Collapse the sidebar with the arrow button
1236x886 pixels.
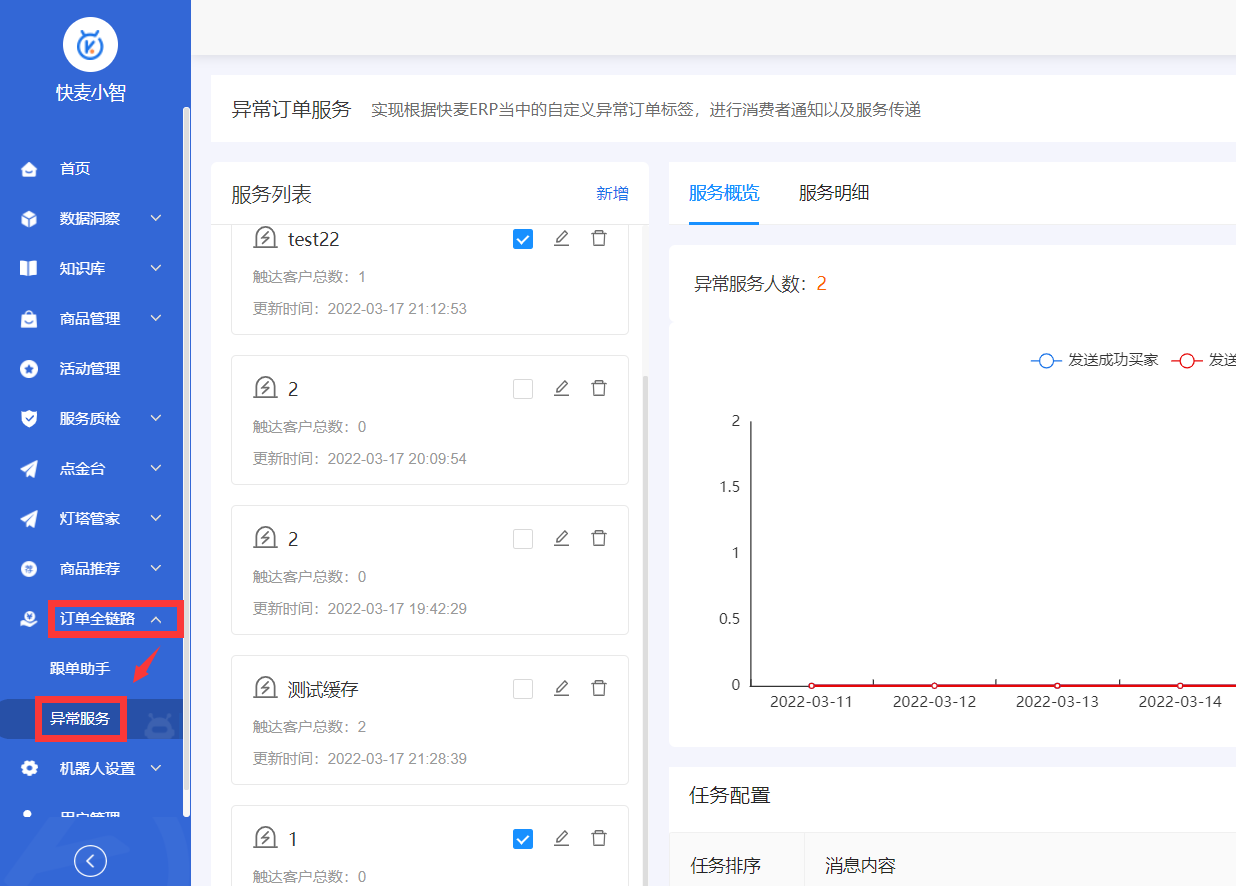(90, 861)
